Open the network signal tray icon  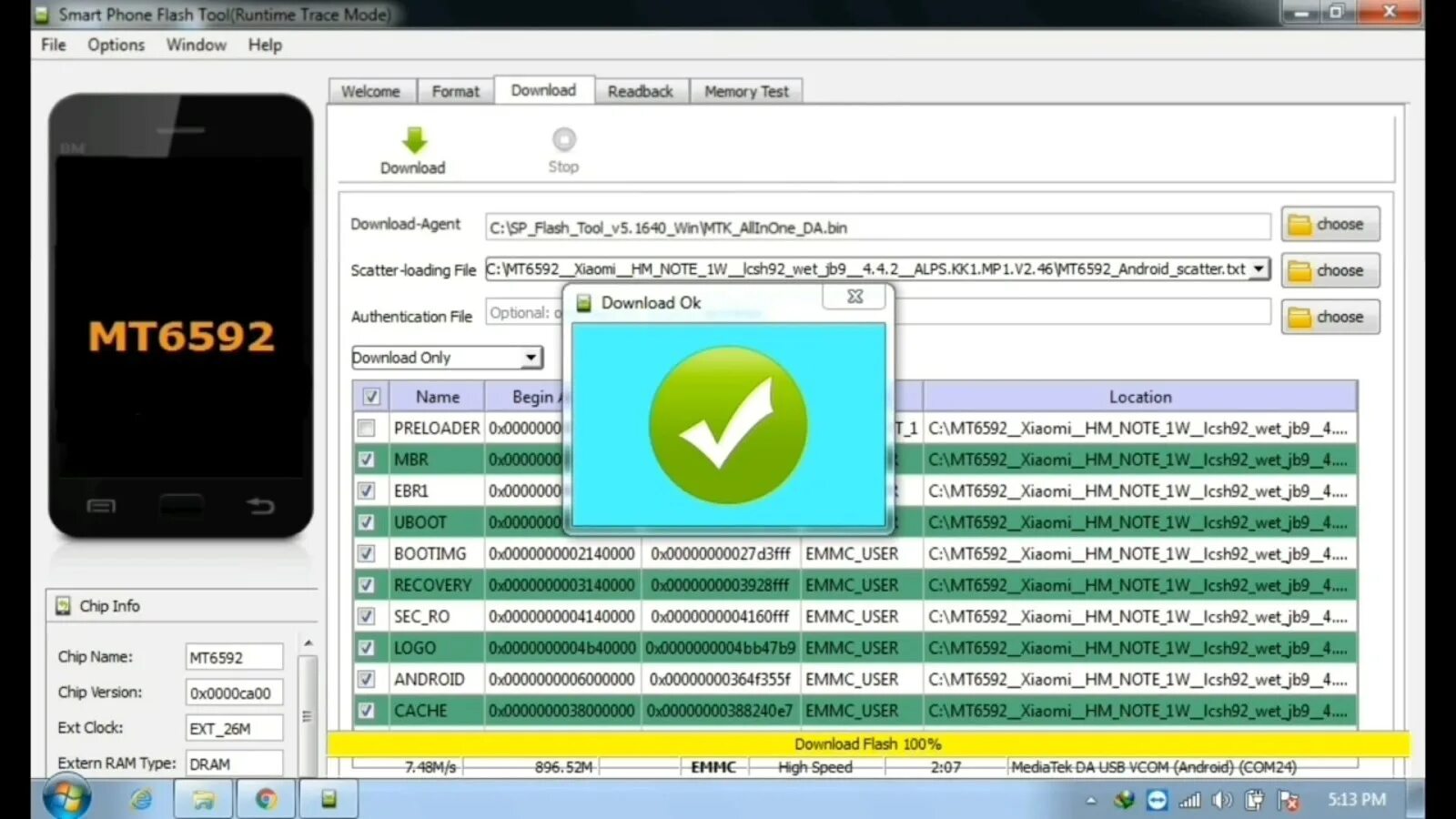(x=1189, y=800)
